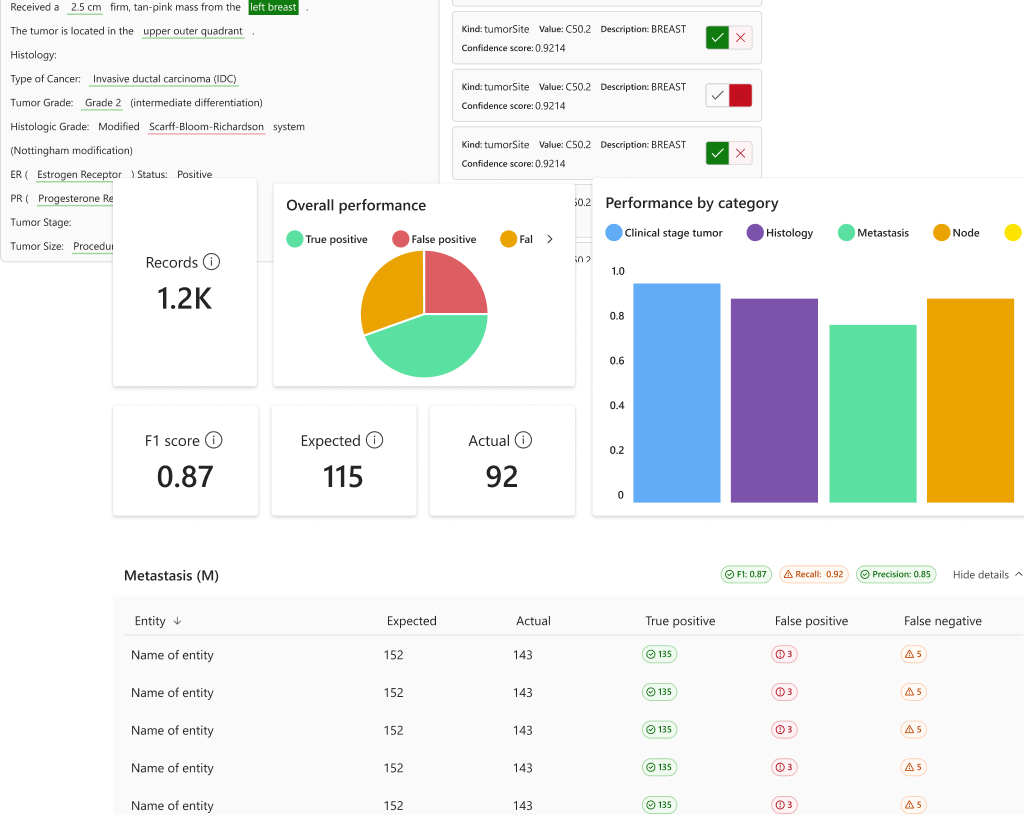Toggle the Node legend swatch
The height and width of the screenshot is (815, 1024).
click(x=942, y=232)
